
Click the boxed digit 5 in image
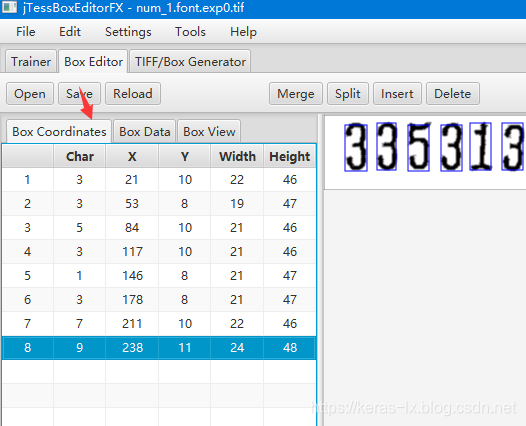coord(419,147)
